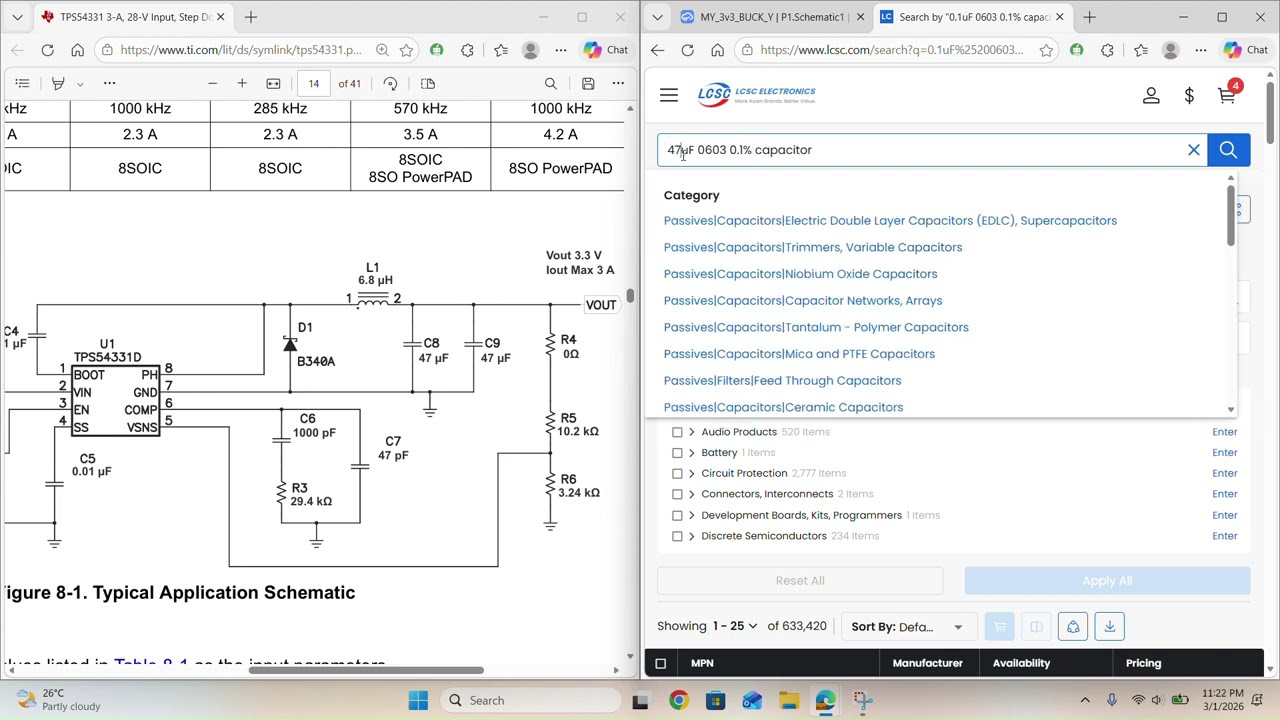Click the LCSC Electronics logo

point(757,95)
